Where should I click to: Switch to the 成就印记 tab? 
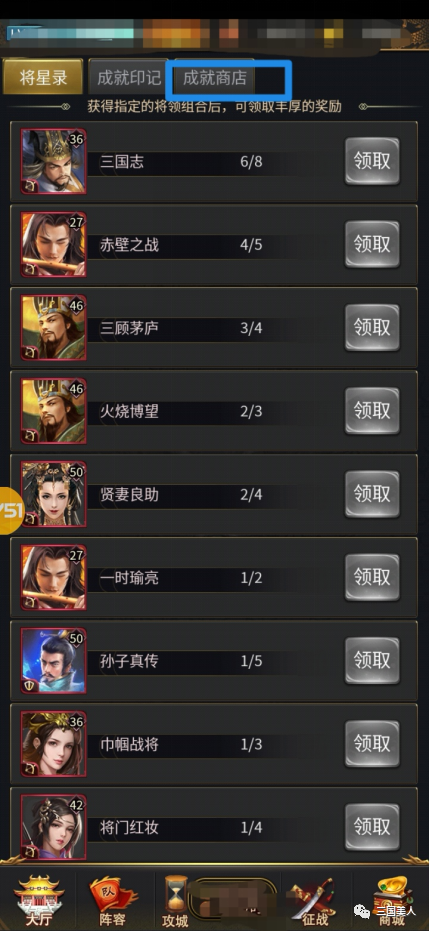coord(128,78)
